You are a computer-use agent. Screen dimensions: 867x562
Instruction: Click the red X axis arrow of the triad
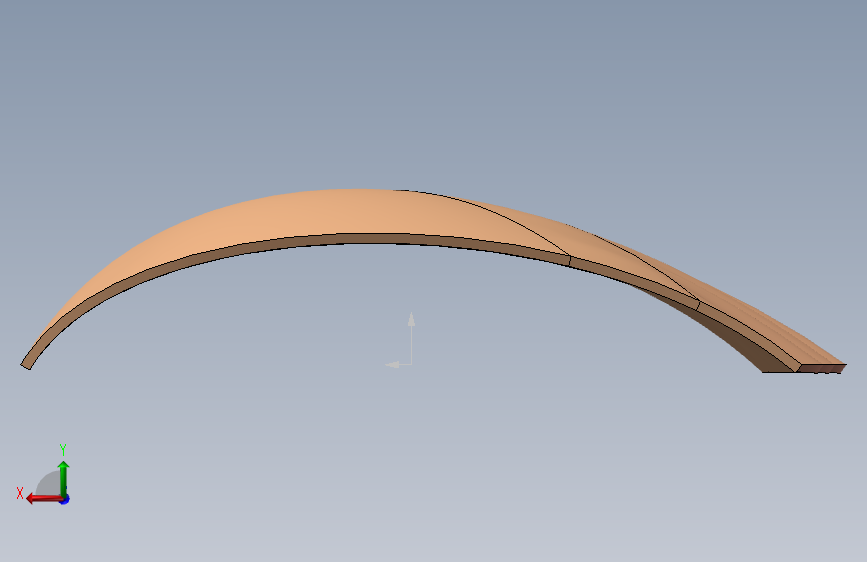click(x=44, y=499)
